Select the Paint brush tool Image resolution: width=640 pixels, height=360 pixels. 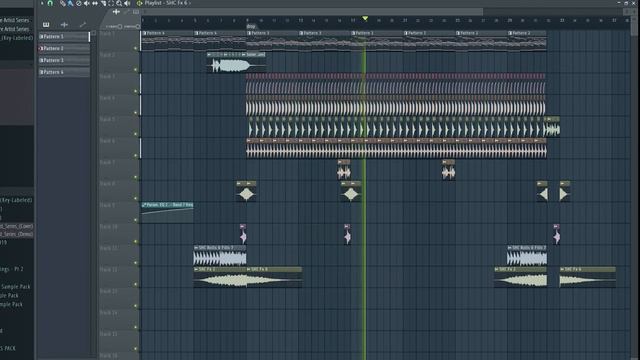[70, 3]
